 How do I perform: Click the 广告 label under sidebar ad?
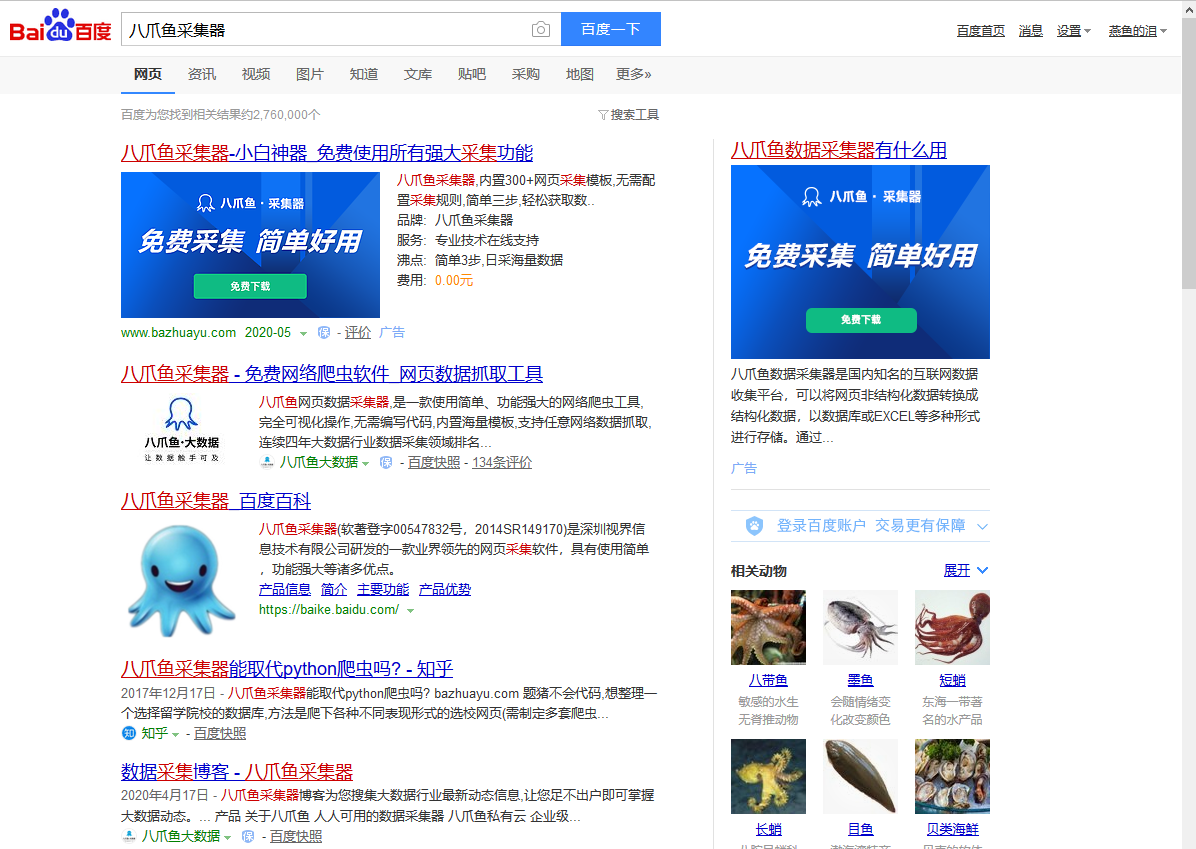click(744, 468)
